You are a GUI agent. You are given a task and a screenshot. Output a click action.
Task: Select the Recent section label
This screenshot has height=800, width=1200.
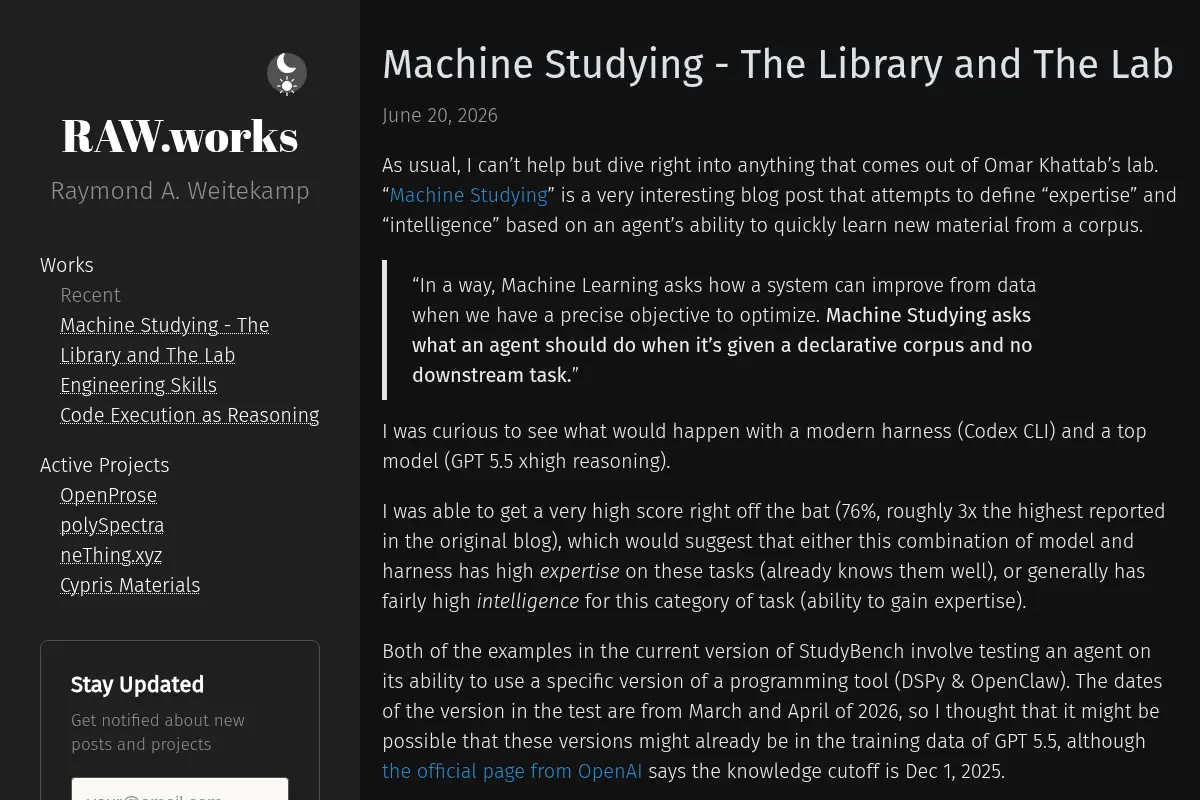(90, 295)
